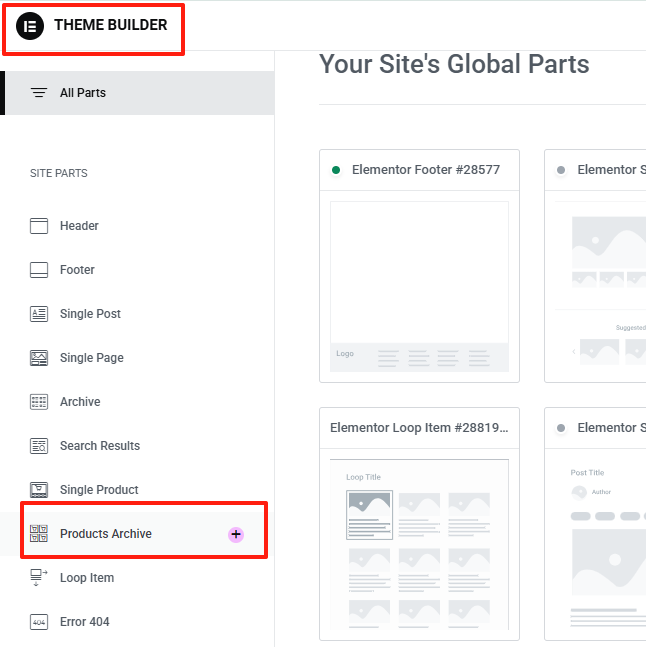Select the All Parts filter icon
The width and height of the screenshot is (646, 647).
(x=39, y=93)
